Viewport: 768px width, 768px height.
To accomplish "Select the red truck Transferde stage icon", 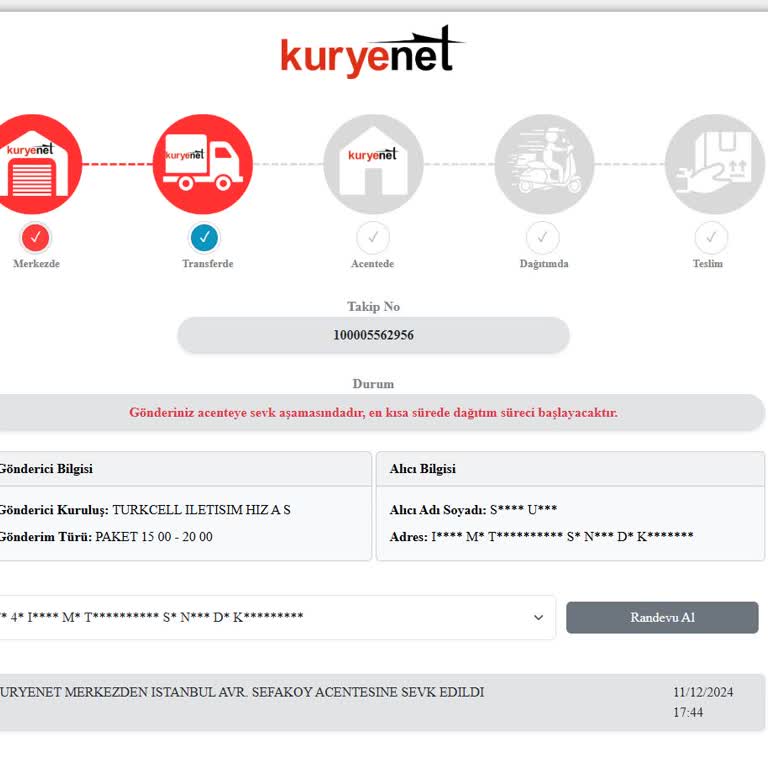I will pyautogui.click(x=203, y=164).
